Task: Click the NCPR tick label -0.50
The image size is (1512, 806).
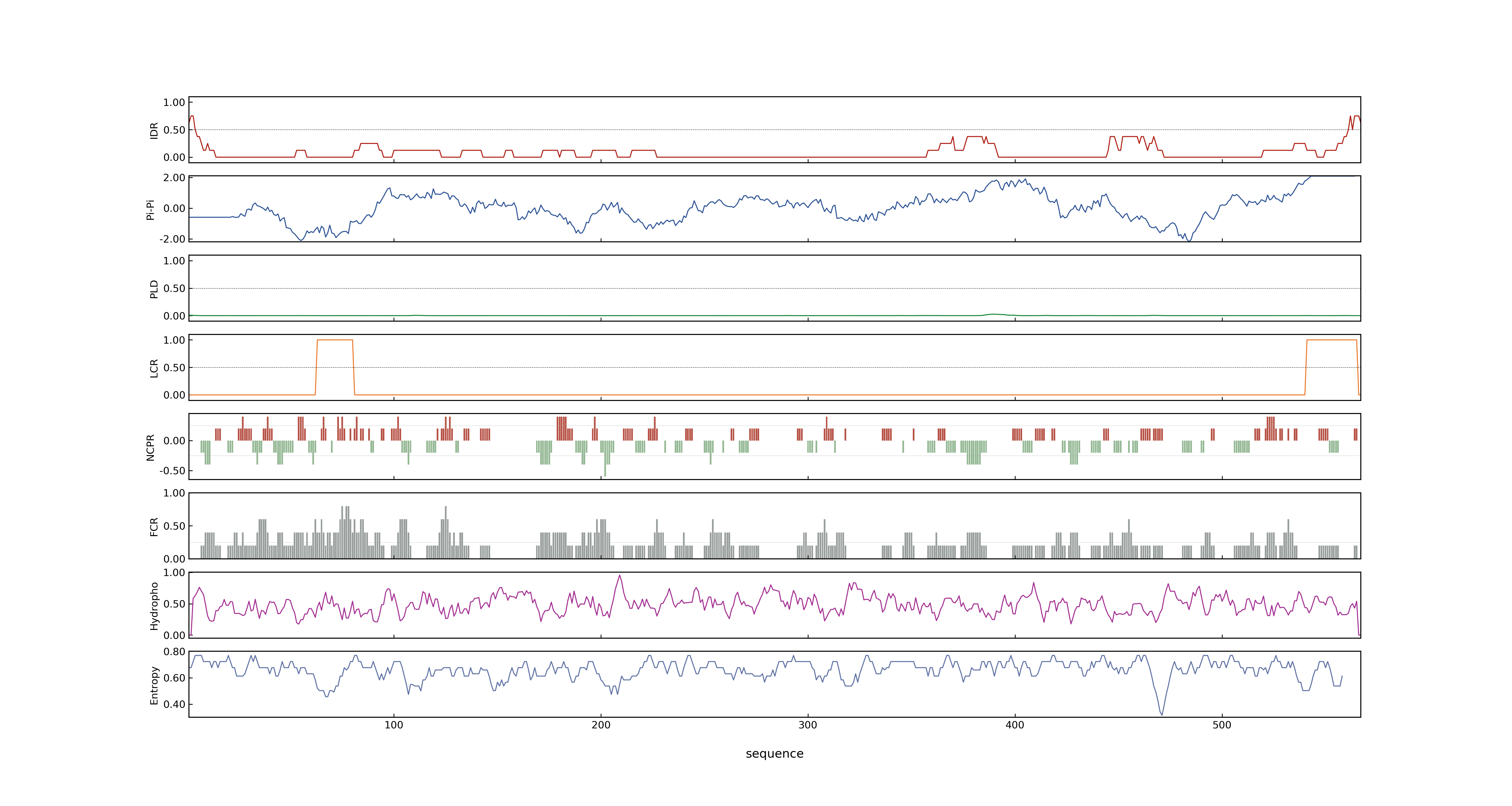Action: (172, 471)
